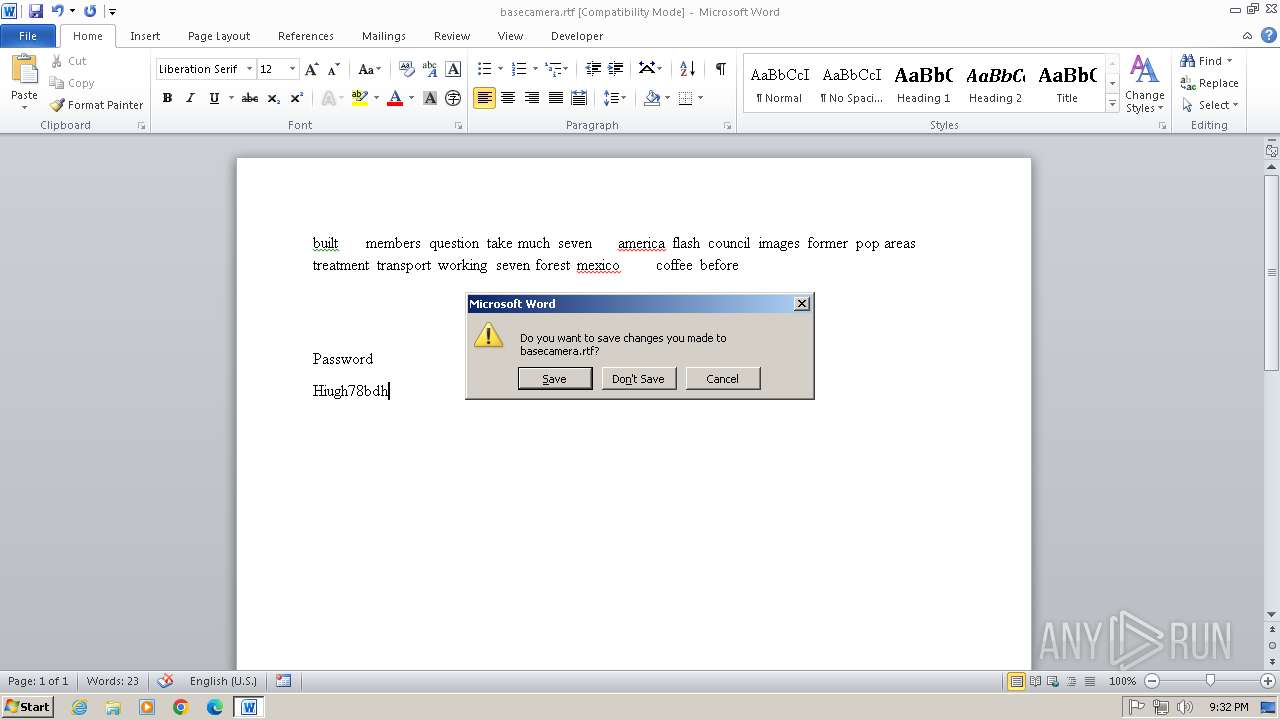1280x720 pixels.
Task: Toggle Align Text Left
Action: pyautogui.click(x=484, y=98)
